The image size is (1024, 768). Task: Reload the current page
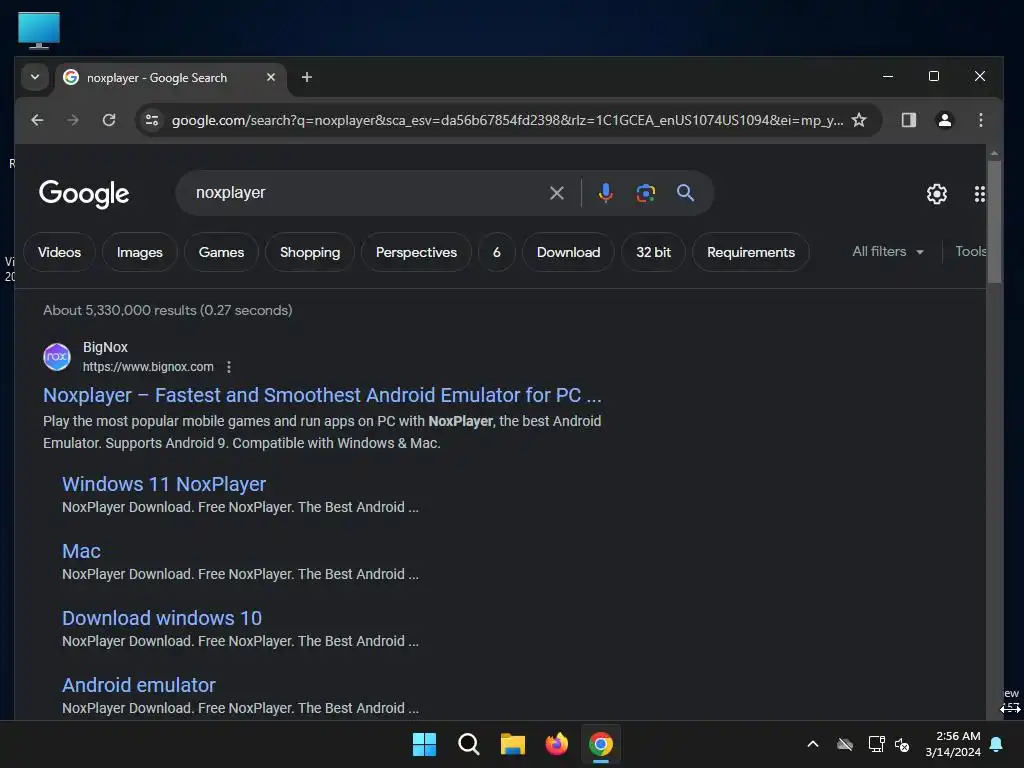109,120
